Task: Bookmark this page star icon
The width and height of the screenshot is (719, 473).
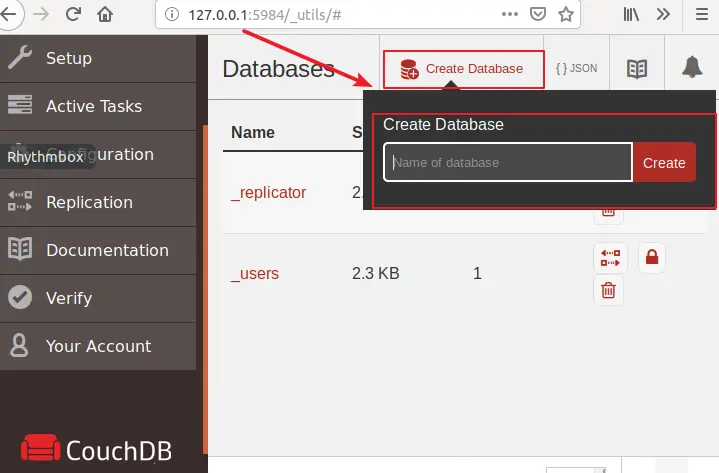Action: coord(566,14)
